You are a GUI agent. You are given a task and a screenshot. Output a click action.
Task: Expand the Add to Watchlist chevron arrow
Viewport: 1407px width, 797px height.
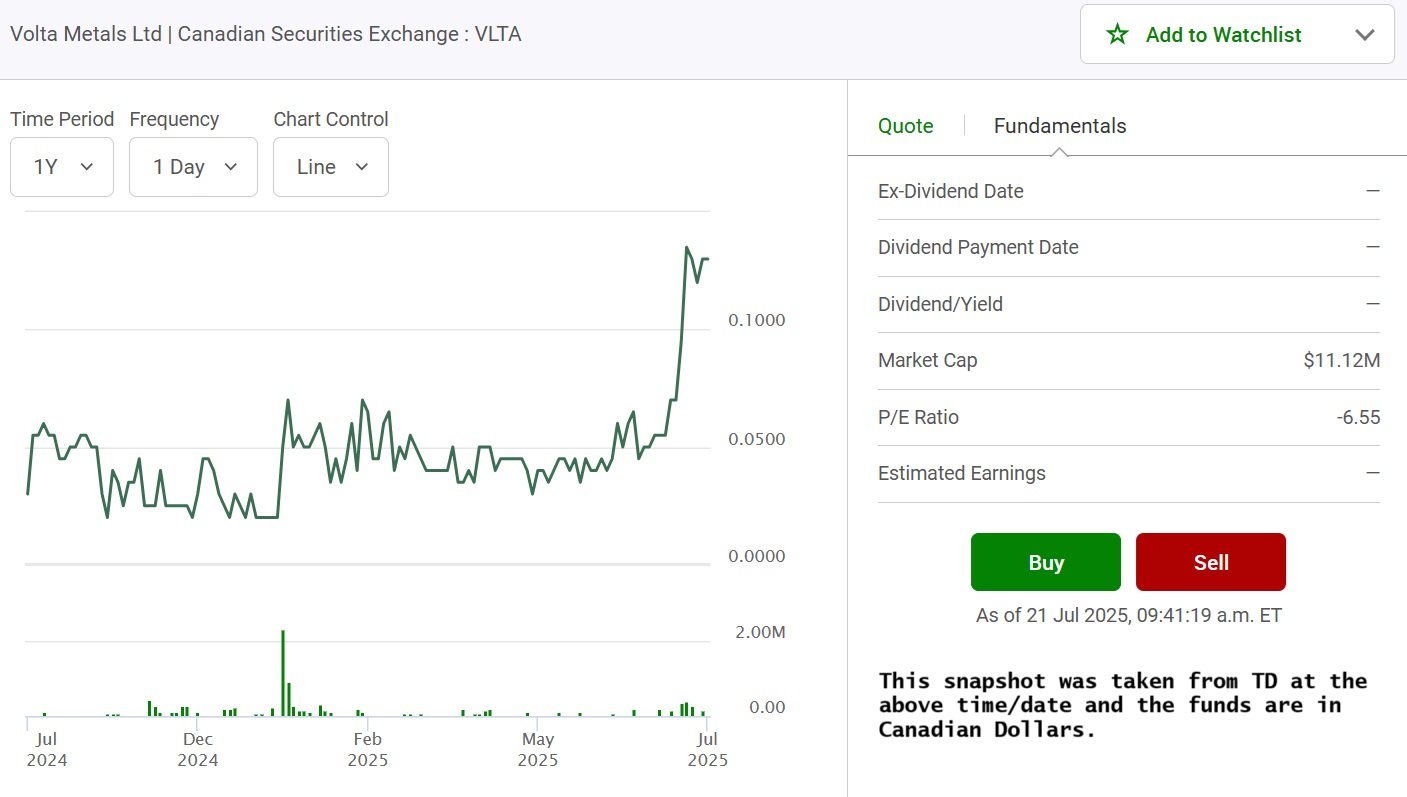pos(1365,35)
